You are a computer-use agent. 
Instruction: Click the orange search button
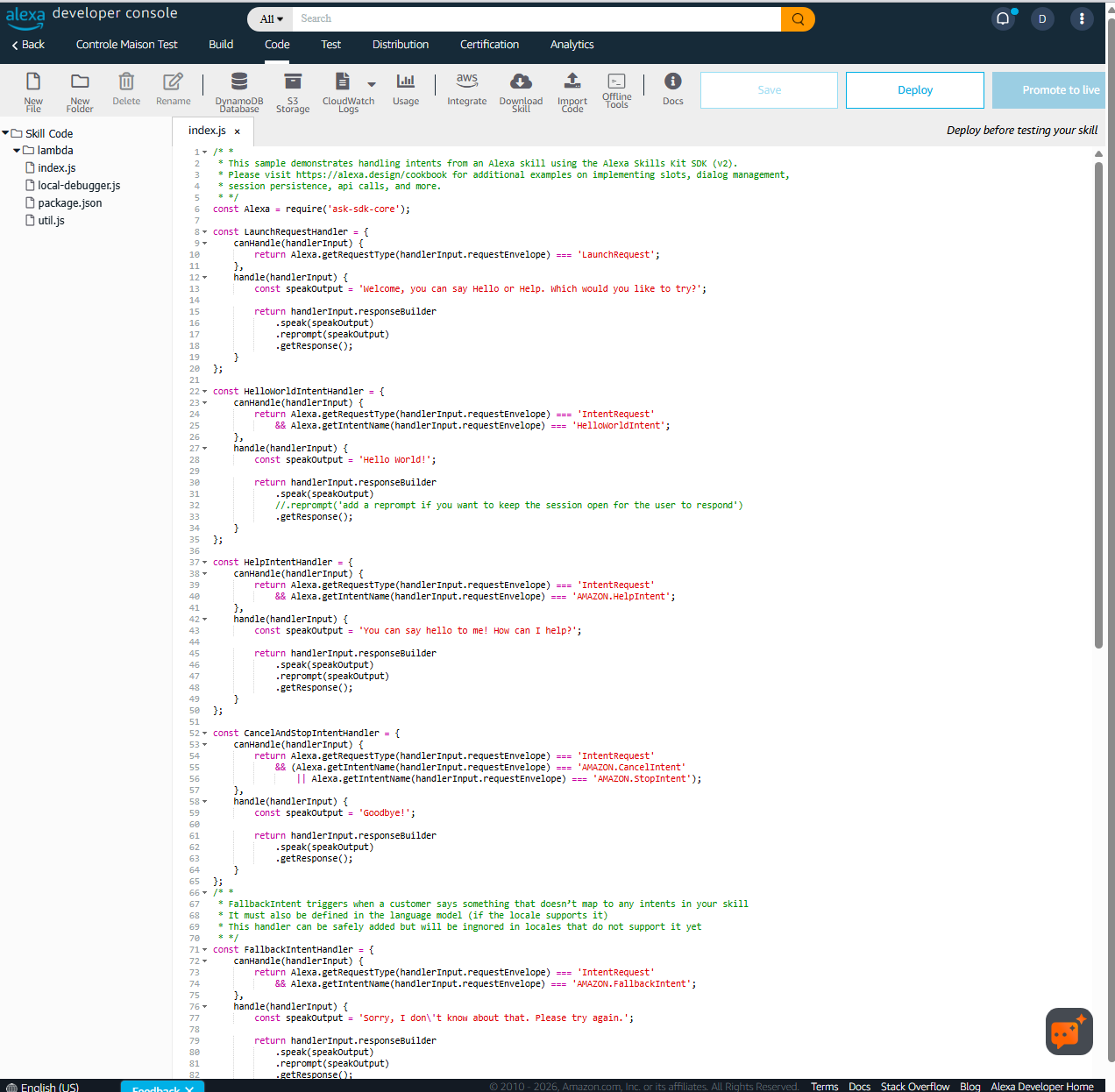pyautogui.click(x=798, y=18)
